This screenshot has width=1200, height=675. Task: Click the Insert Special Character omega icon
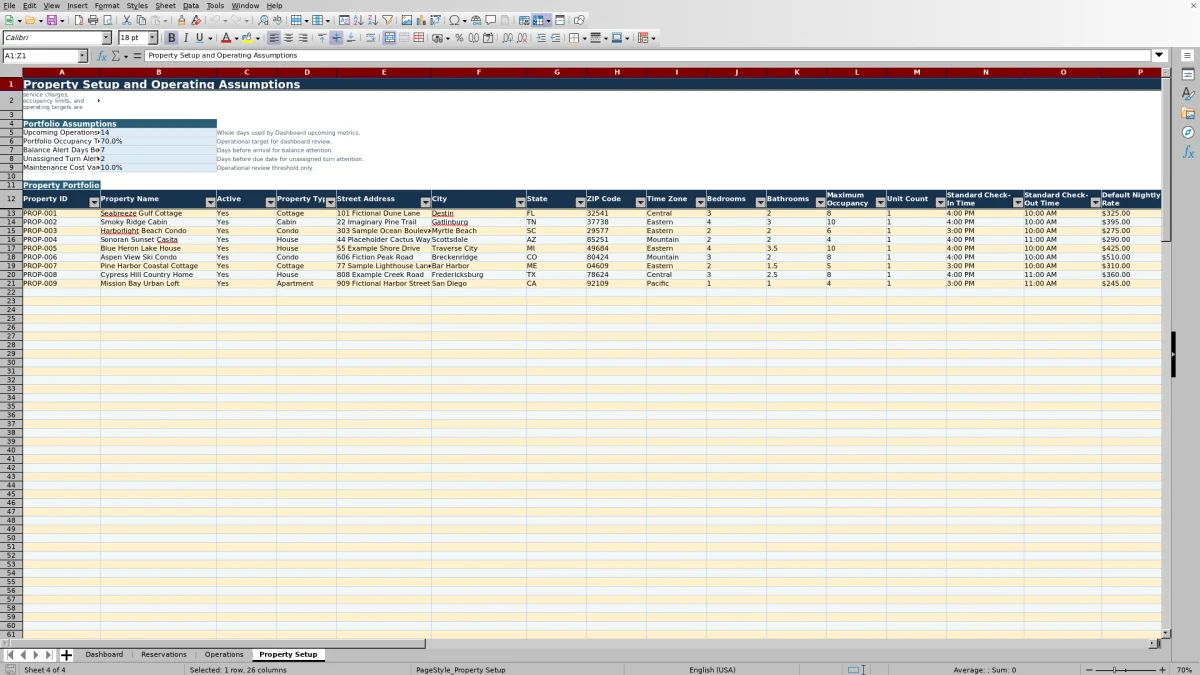(x=455, y=20)
